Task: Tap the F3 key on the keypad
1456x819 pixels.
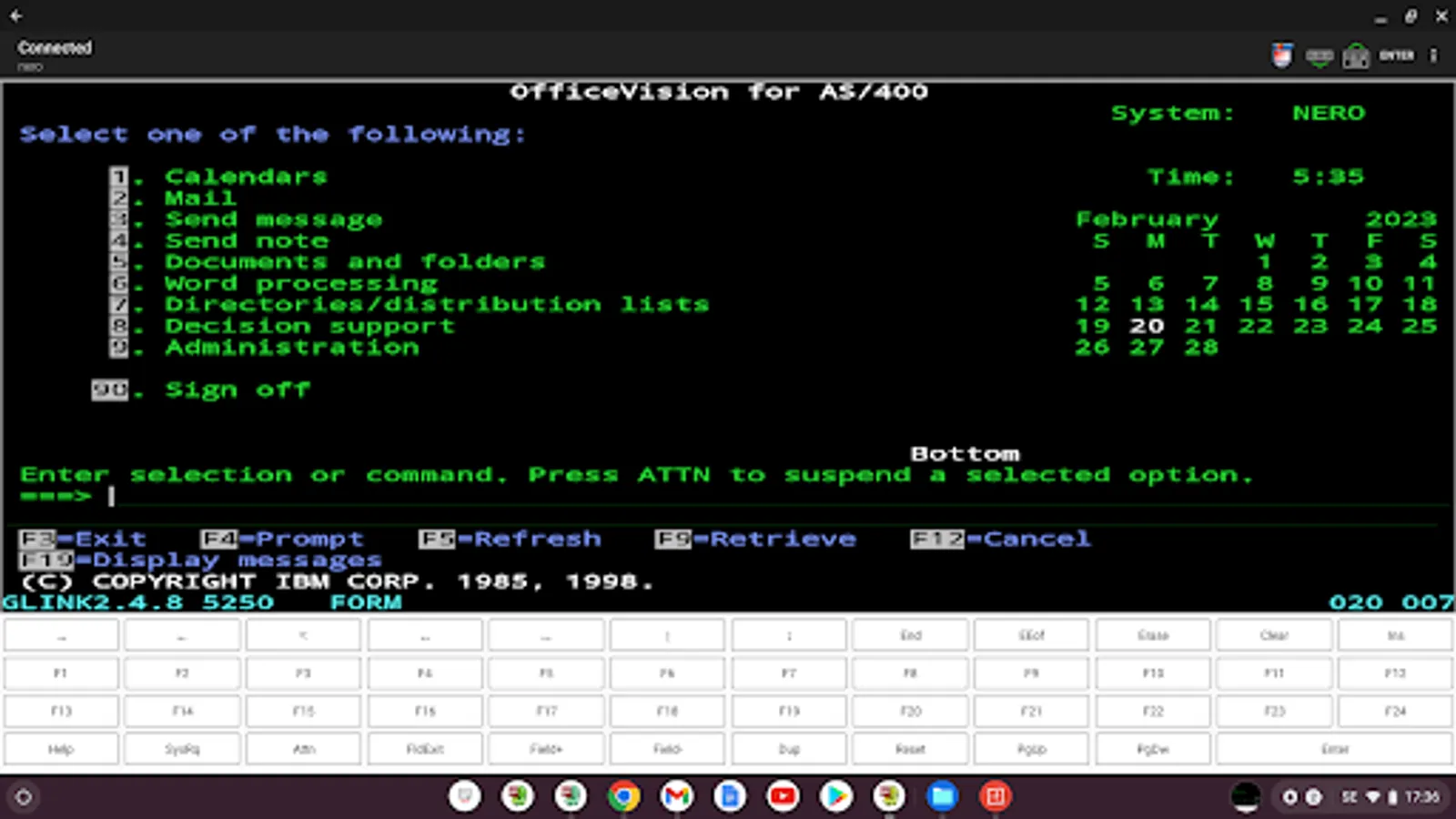Action: [x=303, y=673]
